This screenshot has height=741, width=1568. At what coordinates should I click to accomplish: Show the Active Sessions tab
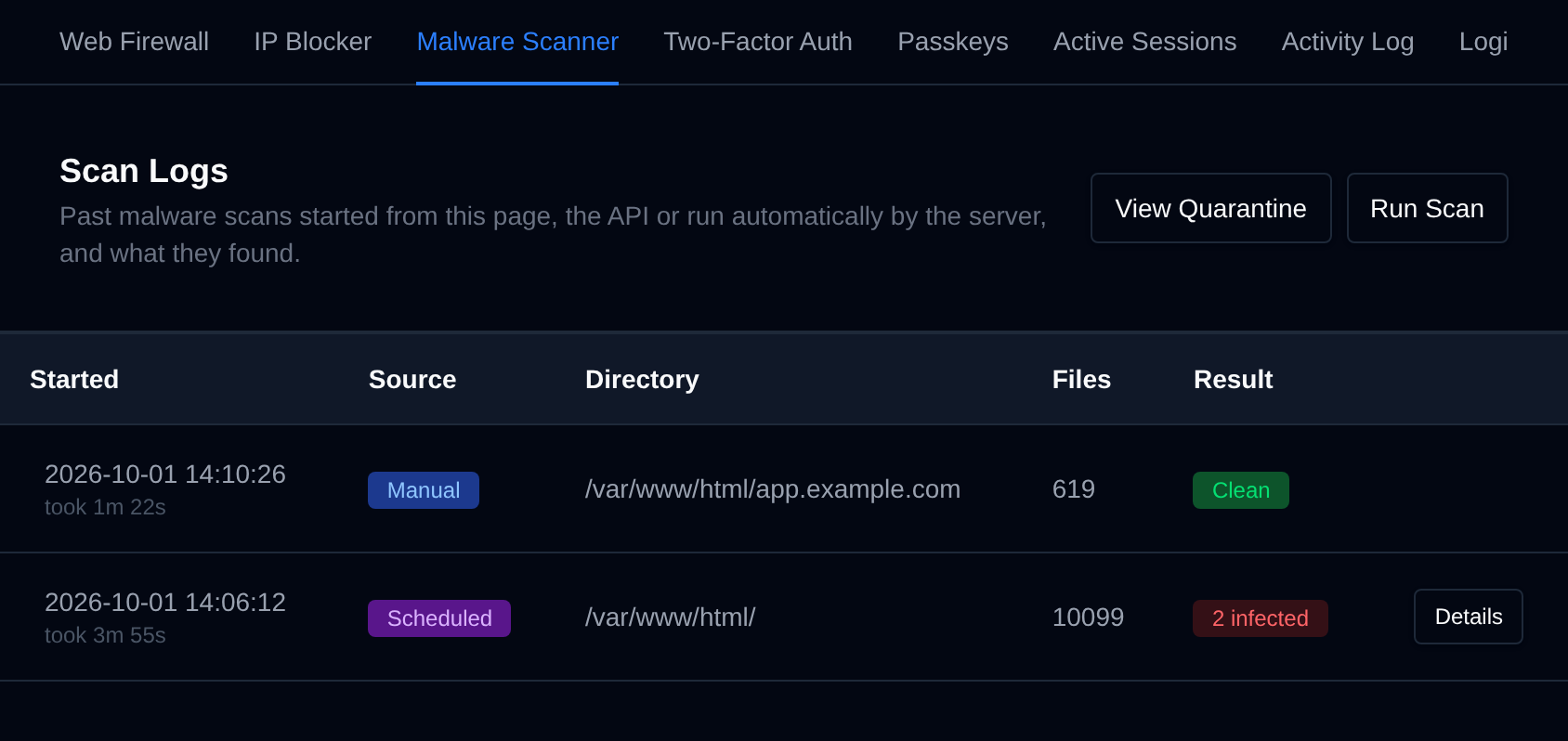point(1144,42)
